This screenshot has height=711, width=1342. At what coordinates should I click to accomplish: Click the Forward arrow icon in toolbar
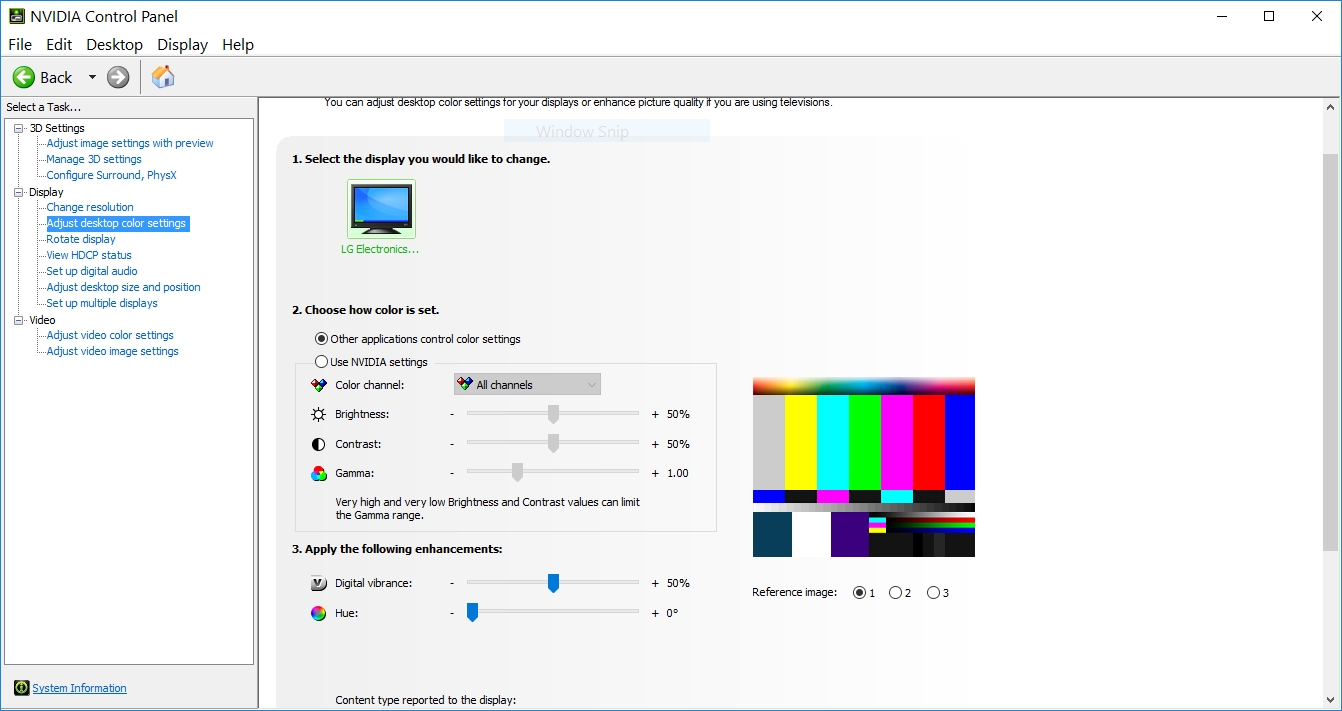118,77
